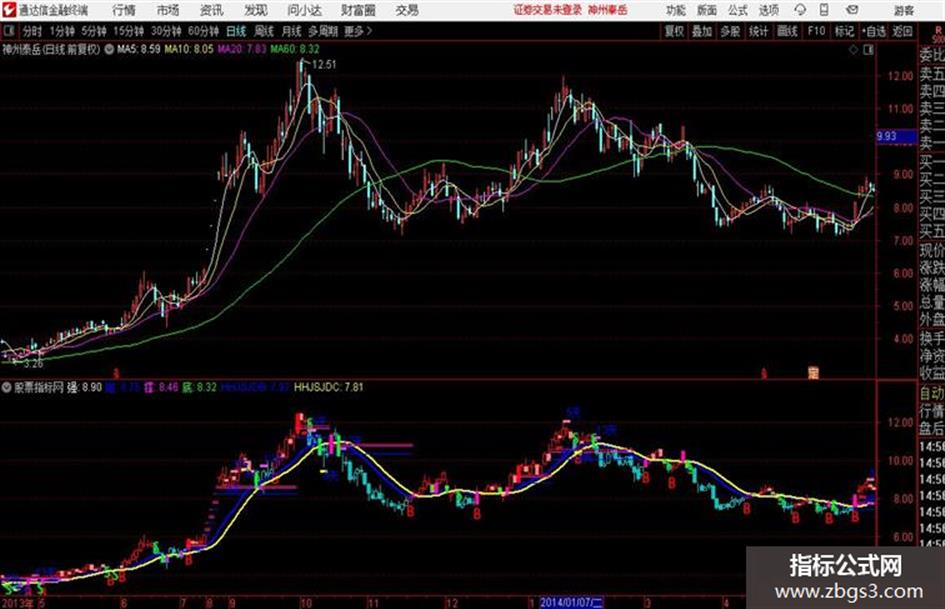This screenshot has width=945, height=609.
Task: Click the HHJSJDC: 7.81 indicator value
Action: (x=328, y=387)
